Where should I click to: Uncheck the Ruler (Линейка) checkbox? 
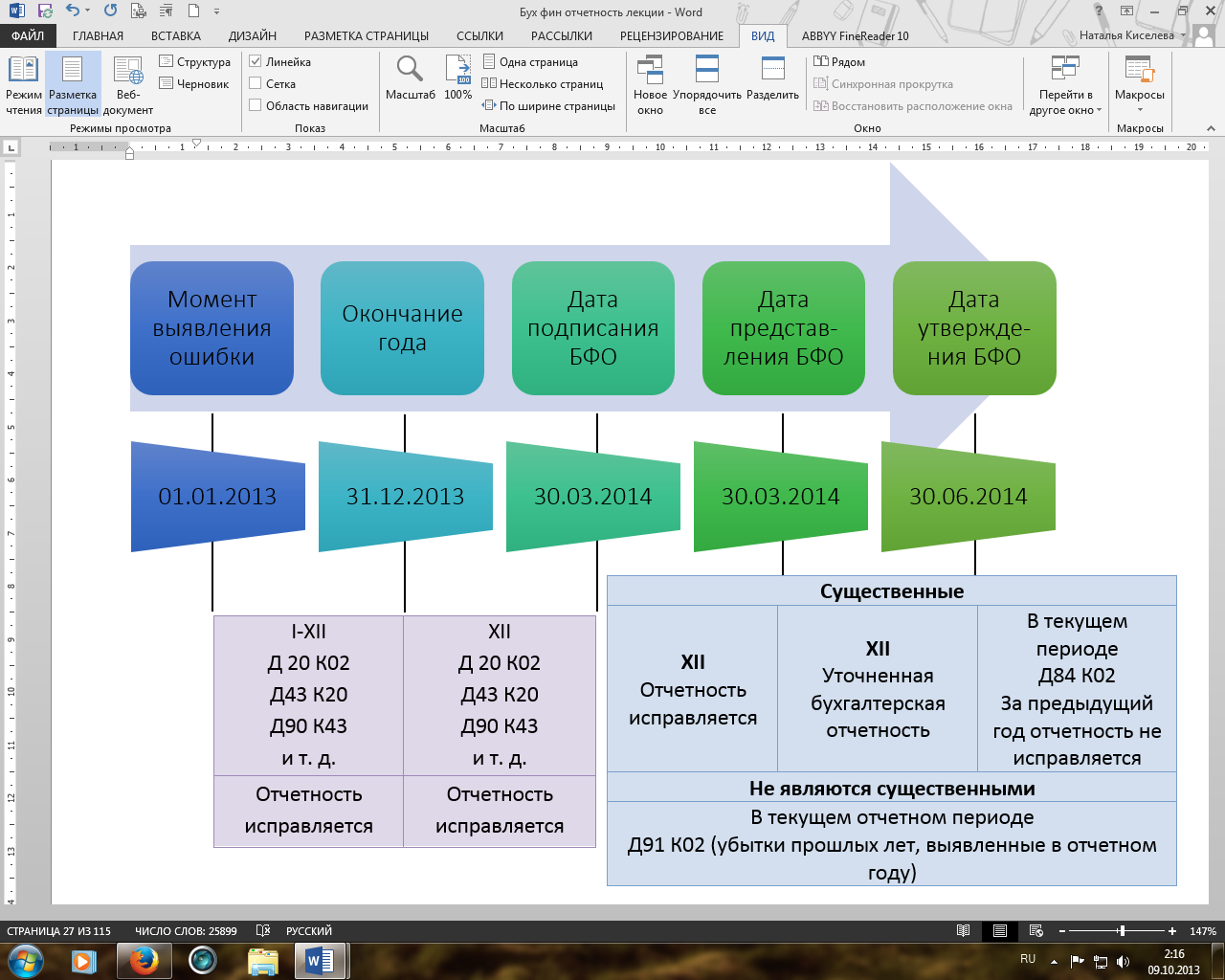pos(256,61)
